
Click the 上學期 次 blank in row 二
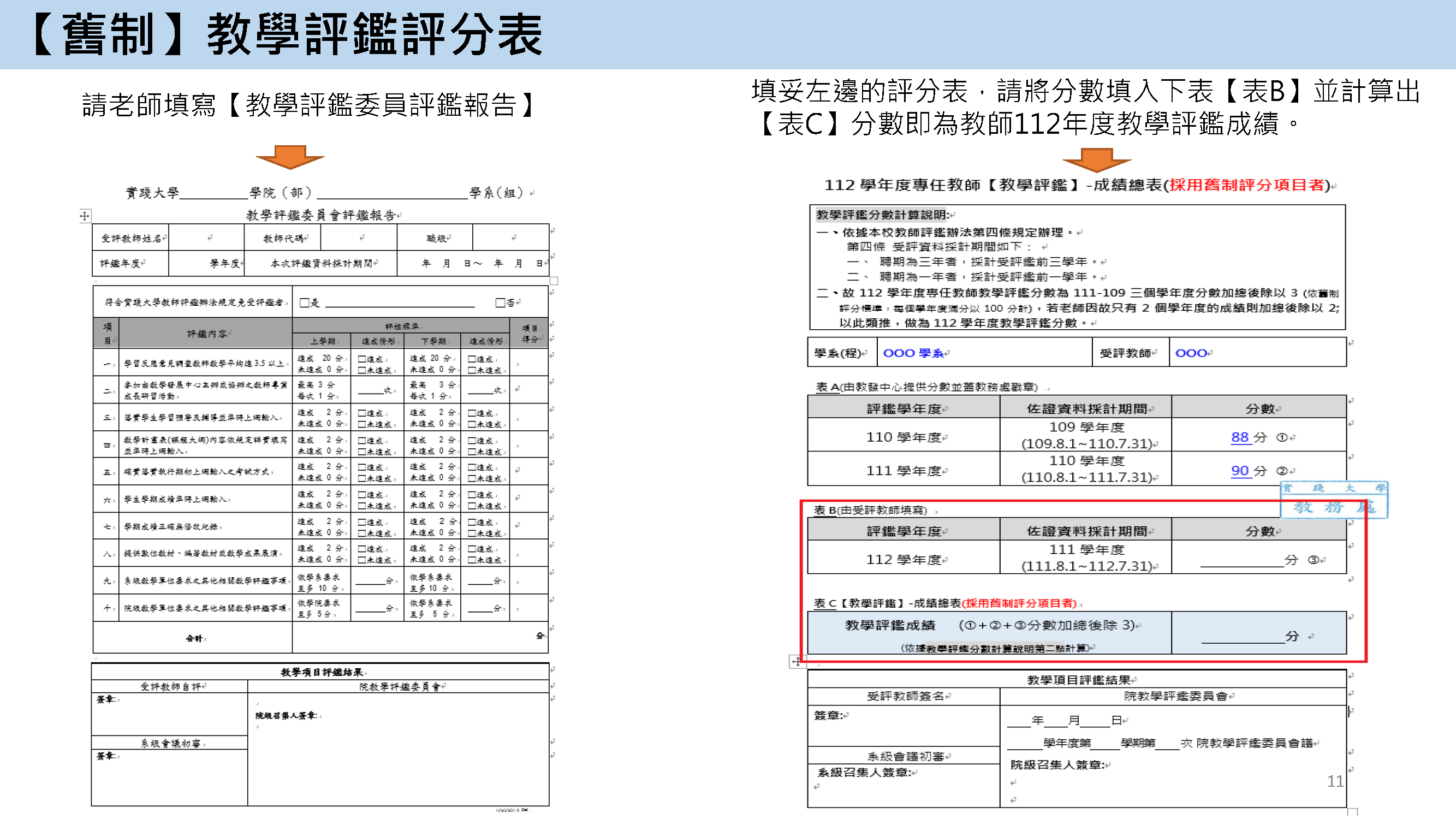[x=371, y=391]
